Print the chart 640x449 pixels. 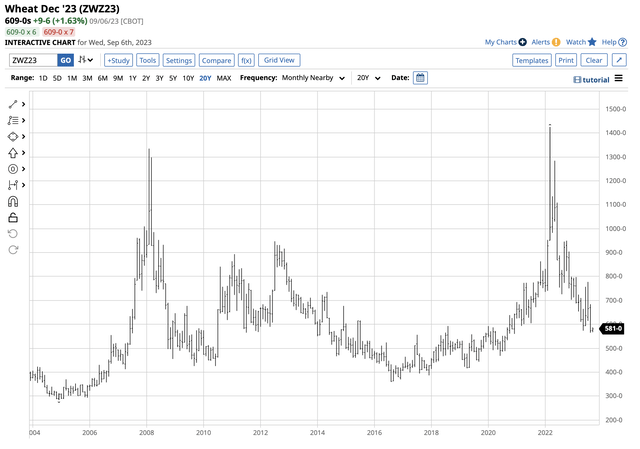pos(566,60)
